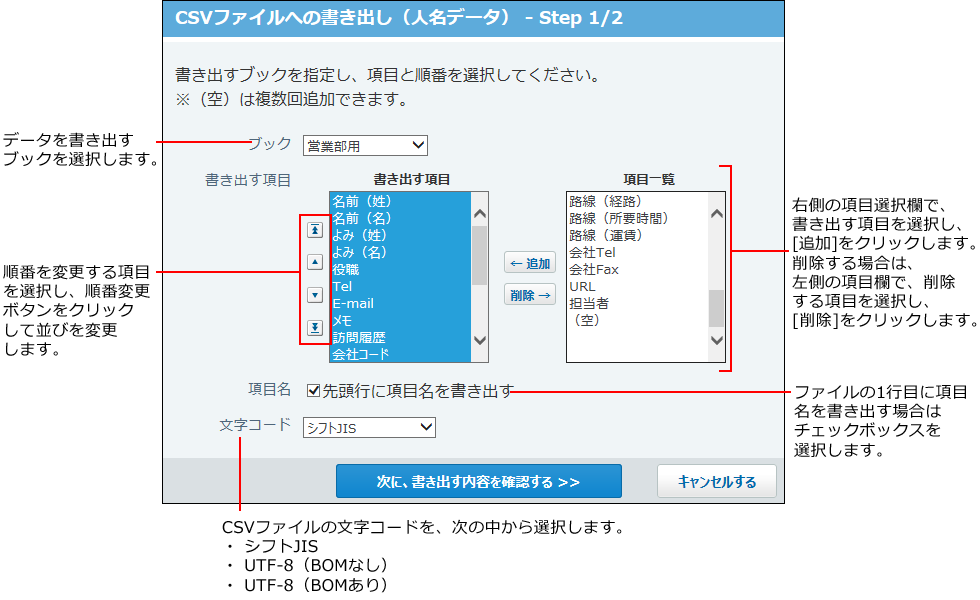
Task: Select 路線（経路） in 項目一覧 list
Action: 638,201
